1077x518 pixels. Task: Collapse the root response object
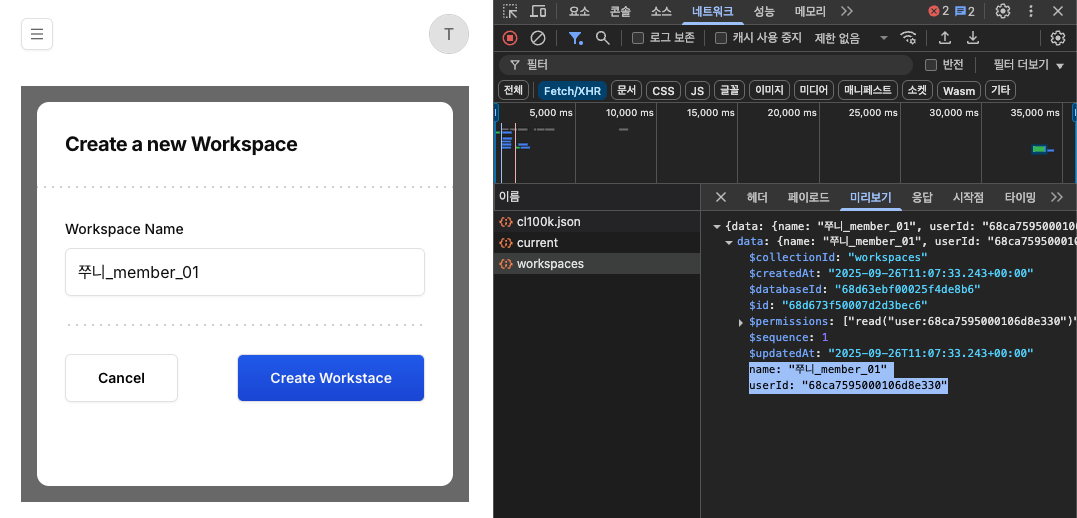point(717,226)
